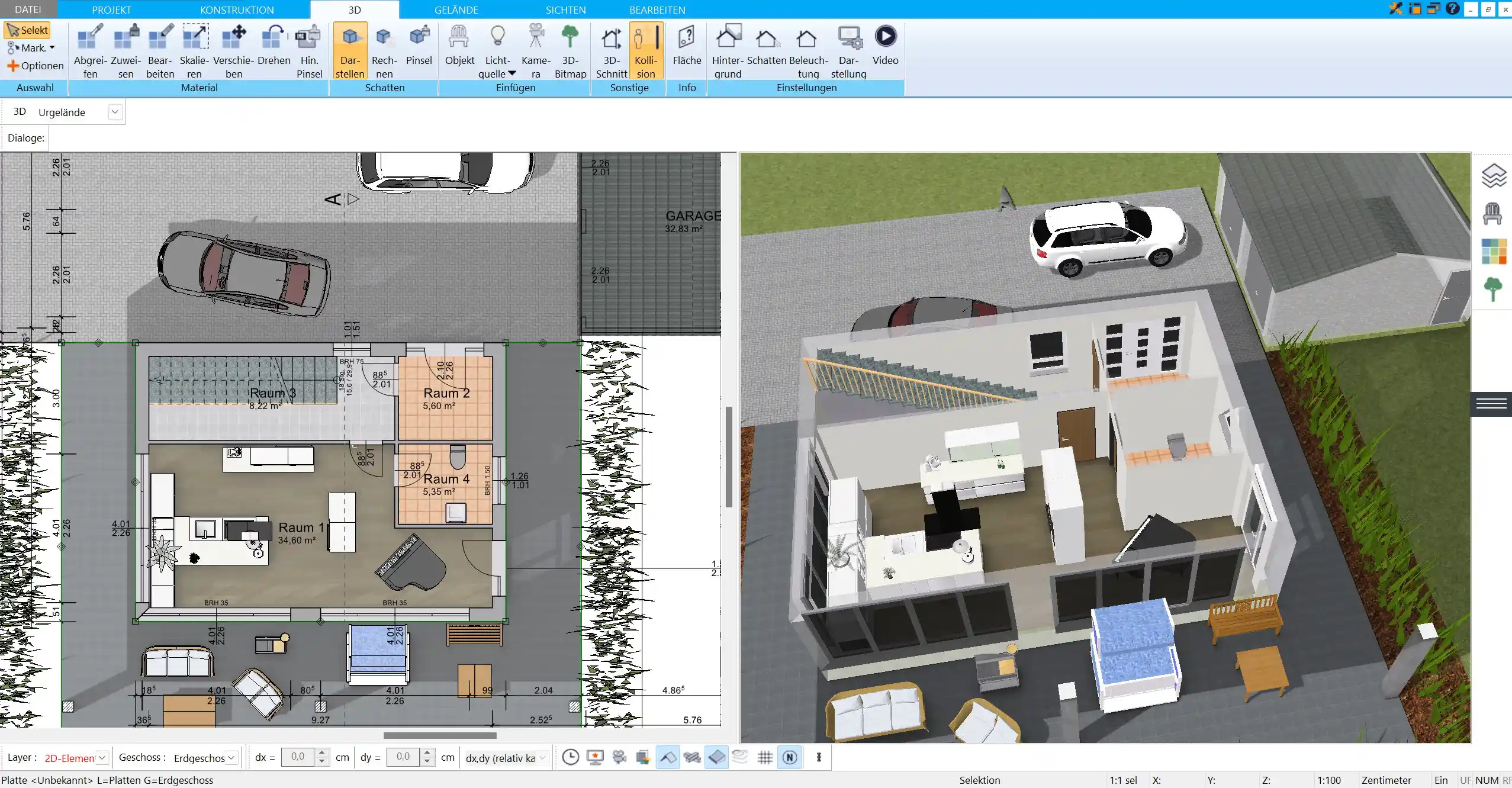Viewport: 1512px width, 788px height.
Task: Toggle the beams layer visibility button
Action: (x=692, y=757)
